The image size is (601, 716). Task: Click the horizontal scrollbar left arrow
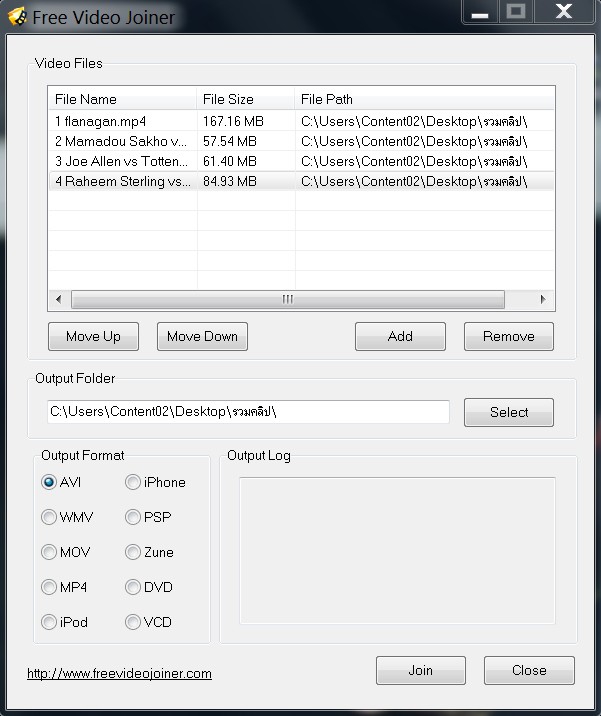(x=58, y=300)
